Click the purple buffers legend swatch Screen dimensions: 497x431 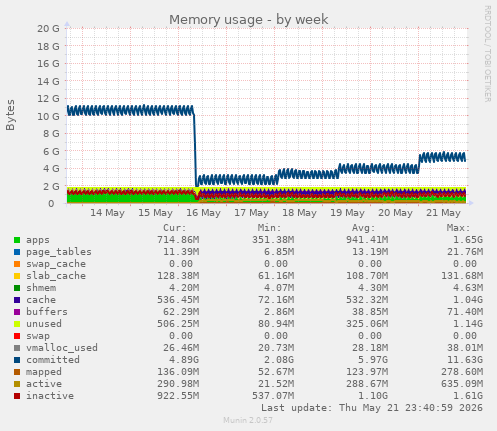pos(17,312)
